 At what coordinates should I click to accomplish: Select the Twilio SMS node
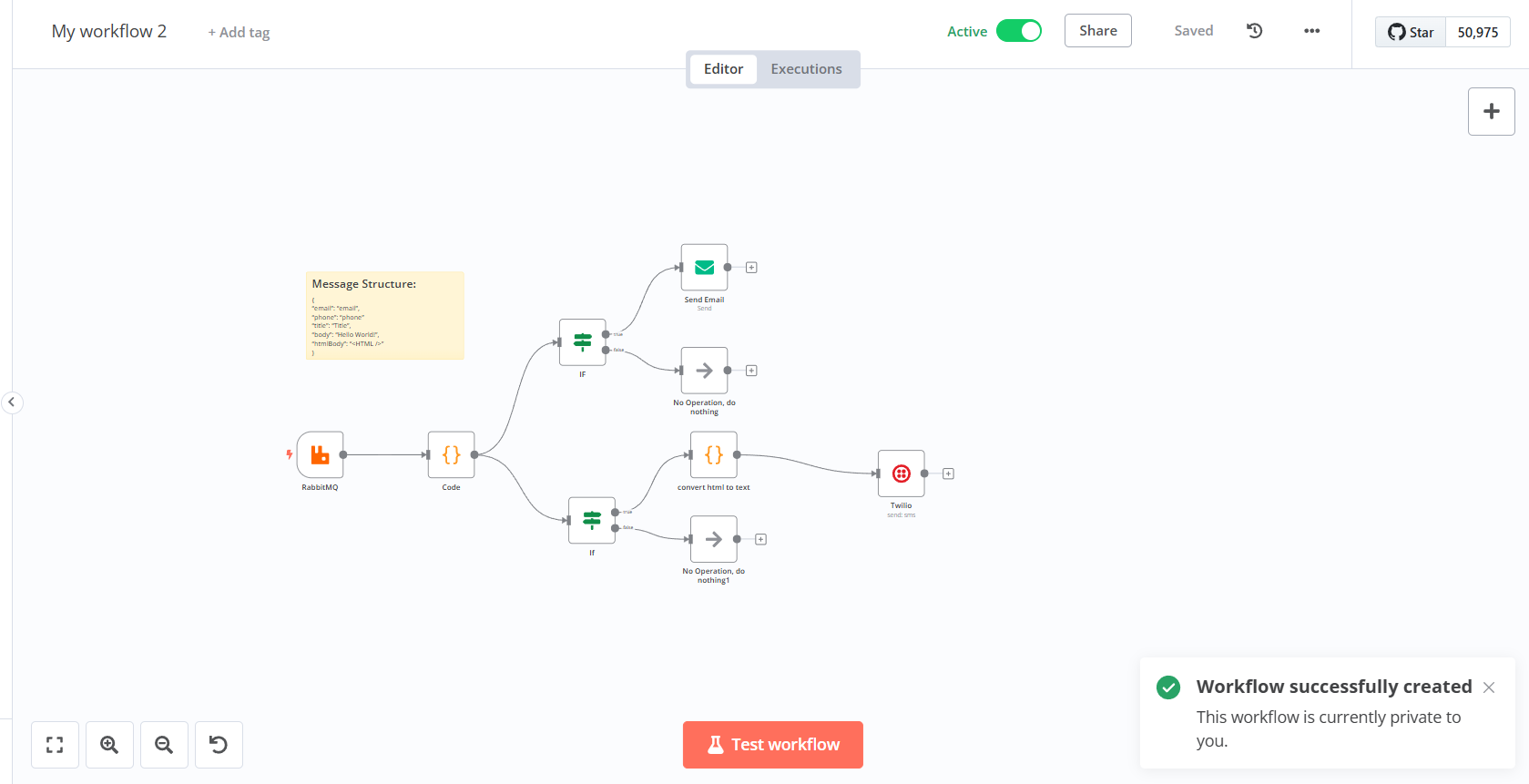[901, 473]
